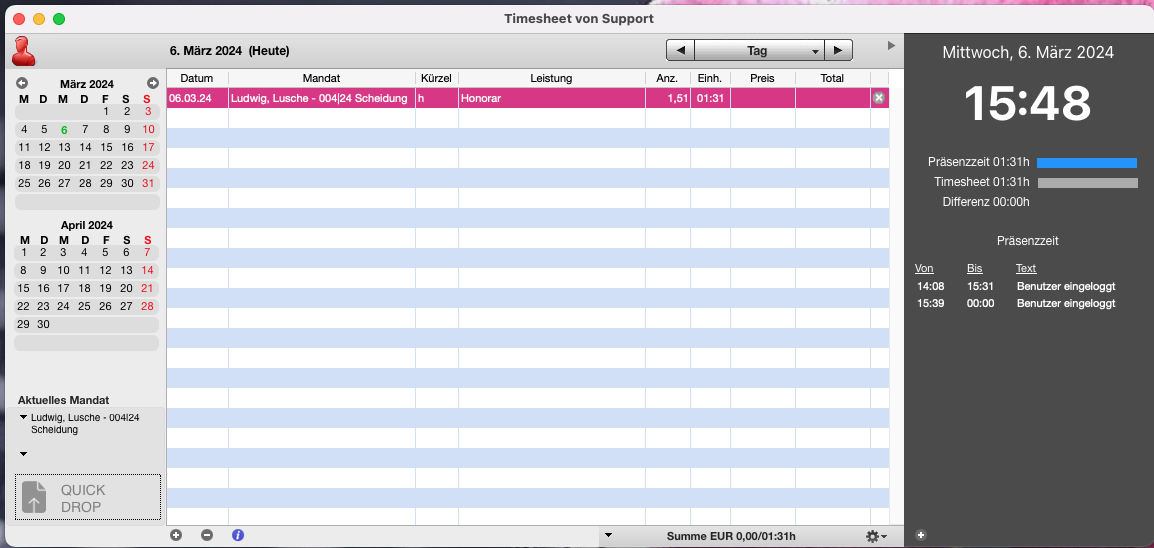Click the Anz. column header

668,78
